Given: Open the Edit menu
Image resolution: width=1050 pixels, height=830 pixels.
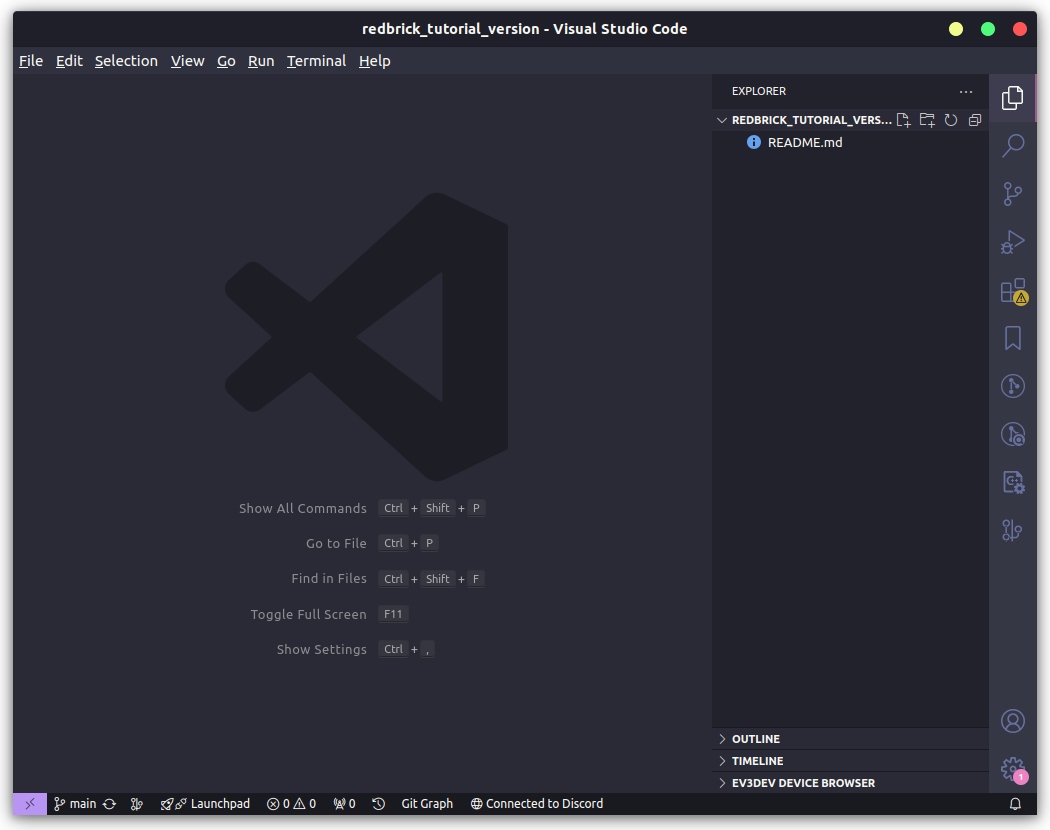Looking at the screenshot, I should (69, 61).
